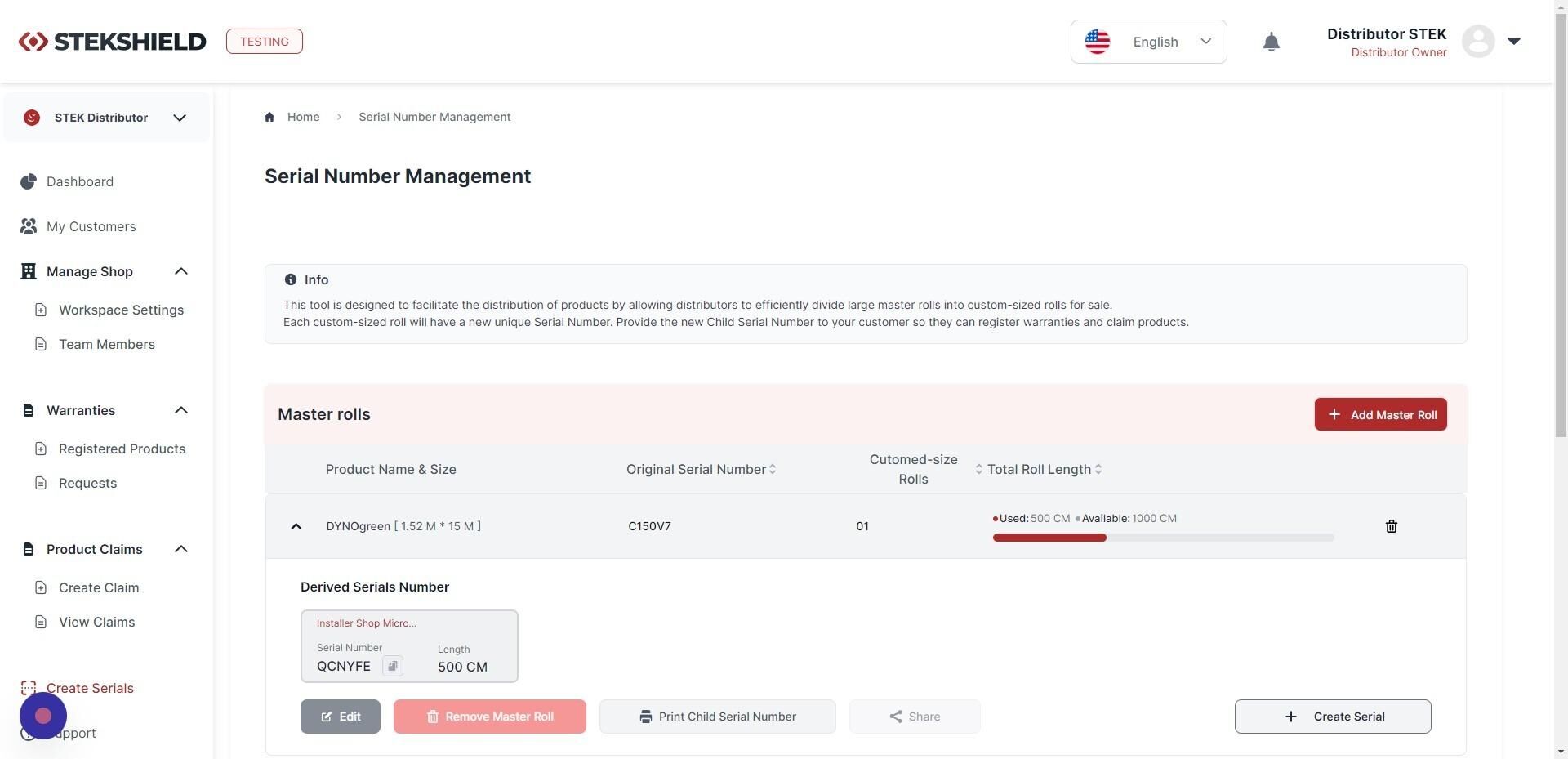1568x759 pixels.
Task: Open My Customers page
Action: (x=91, y=226)
